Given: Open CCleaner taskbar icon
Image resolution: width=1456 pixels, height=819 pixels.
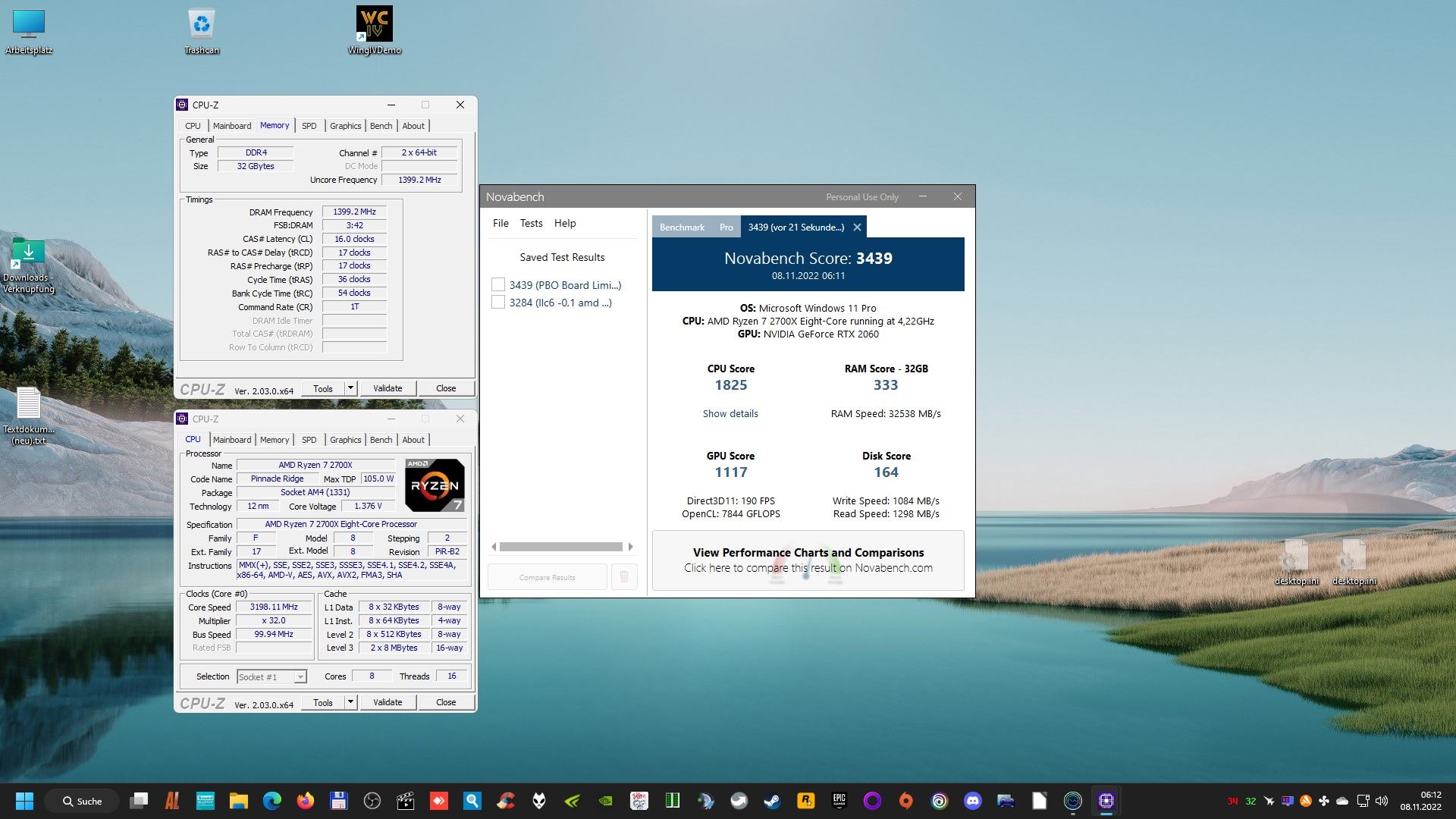Looking at the screenshot, I should tap(505, 801).
